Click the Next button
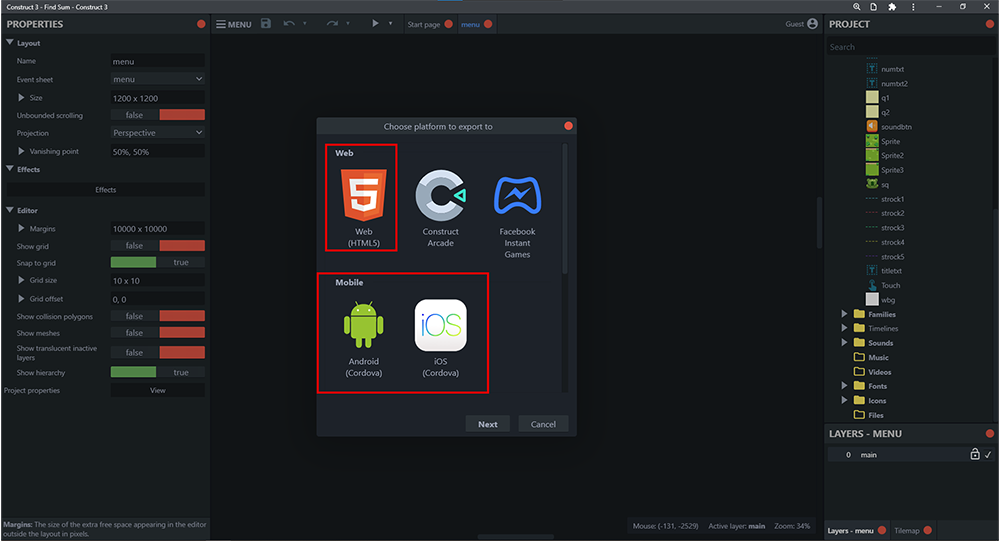 (488, 424)
